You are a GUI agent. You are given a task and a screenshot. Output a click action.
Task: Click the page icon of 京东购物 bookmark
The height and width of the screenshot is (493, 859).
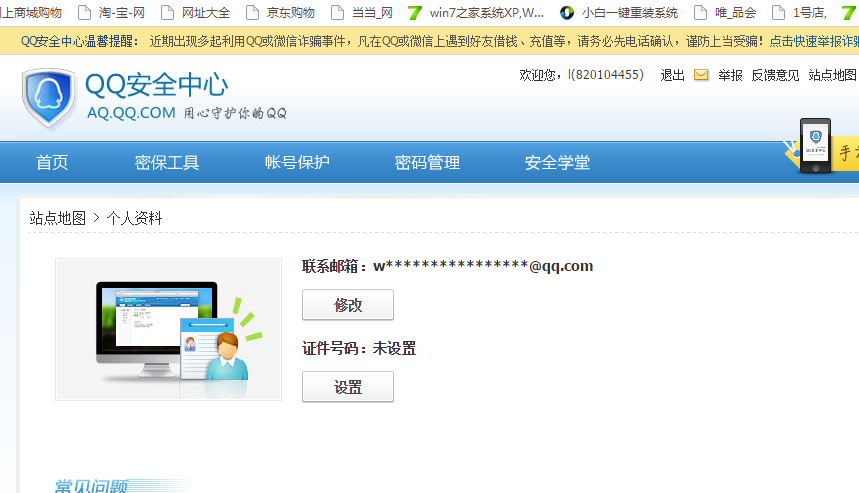253,13
